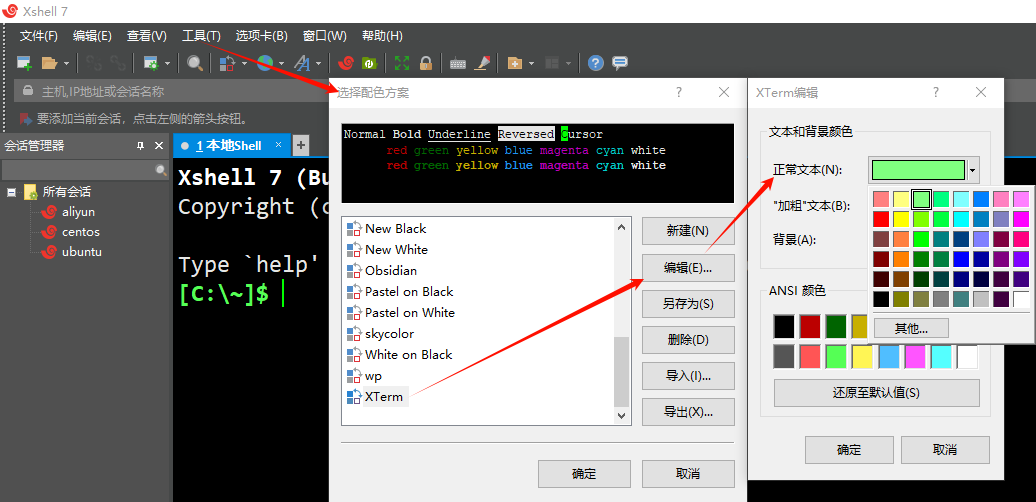Click the globe encoding icon

[x=265, y=63]
